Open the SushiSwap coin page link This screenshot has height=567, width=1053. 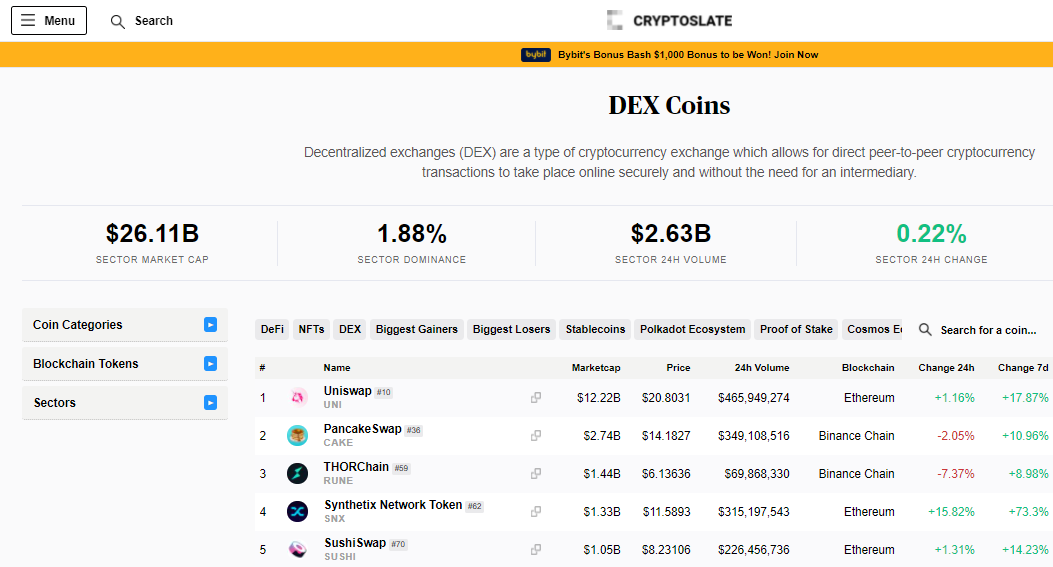click(355, 543)
